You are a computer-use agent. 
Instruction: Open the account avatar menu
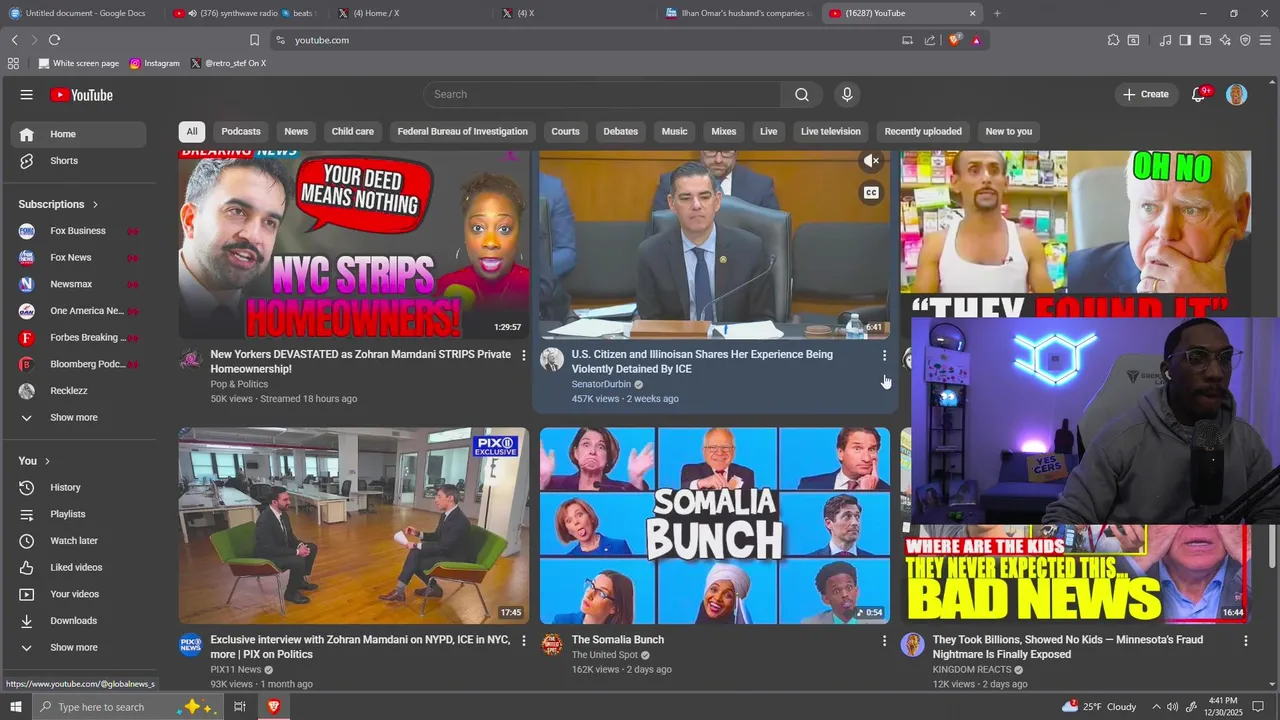(1237, 95)
